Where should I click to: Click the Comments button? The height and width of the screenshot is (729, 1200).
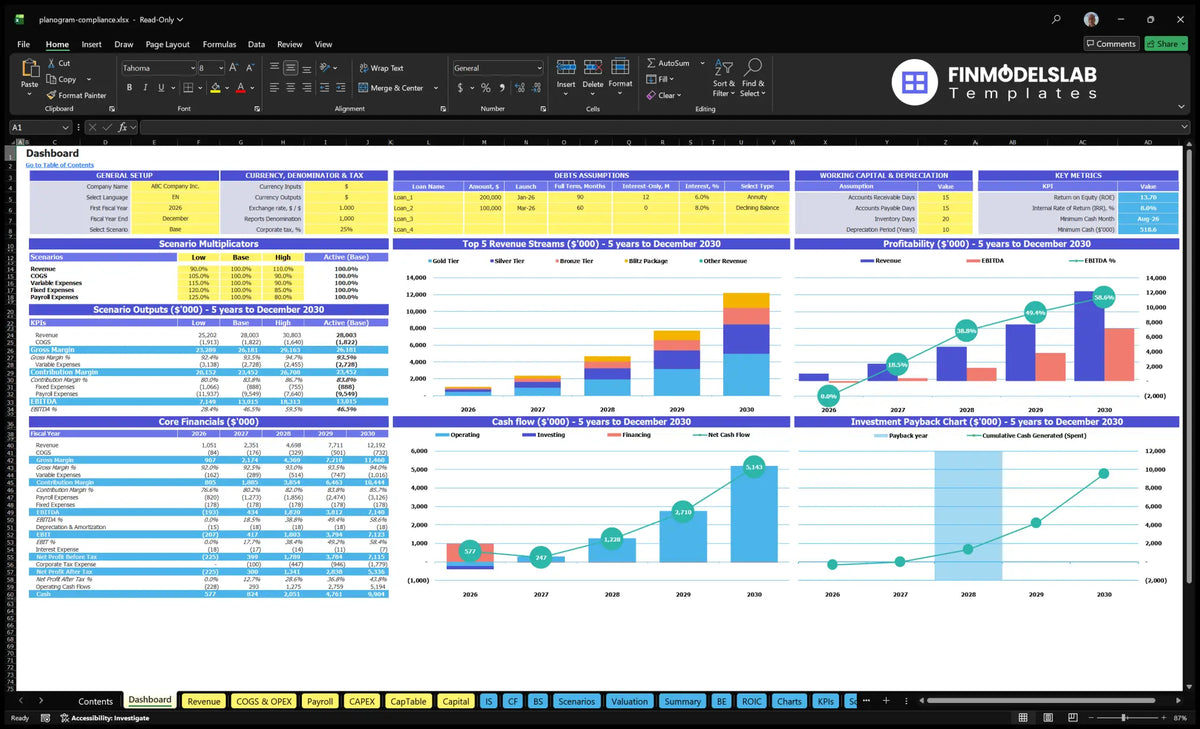(x=1111, y=43)
